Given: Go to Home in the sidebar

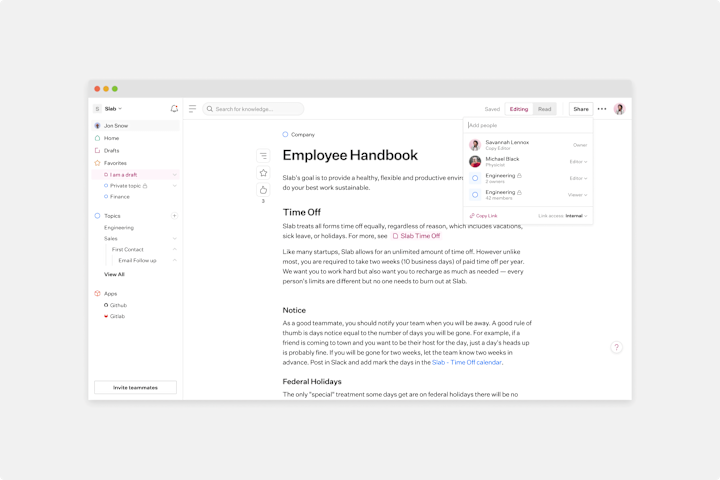Looking at the screenshot, I should pos(111,138).
